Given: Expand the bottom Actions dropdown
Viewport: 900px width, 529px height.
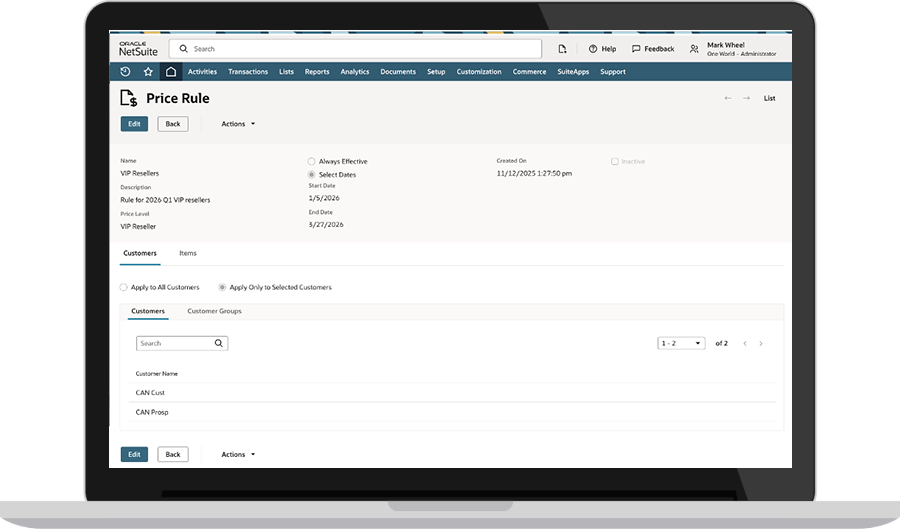Looking at the screenshot, I should point(238,454).
